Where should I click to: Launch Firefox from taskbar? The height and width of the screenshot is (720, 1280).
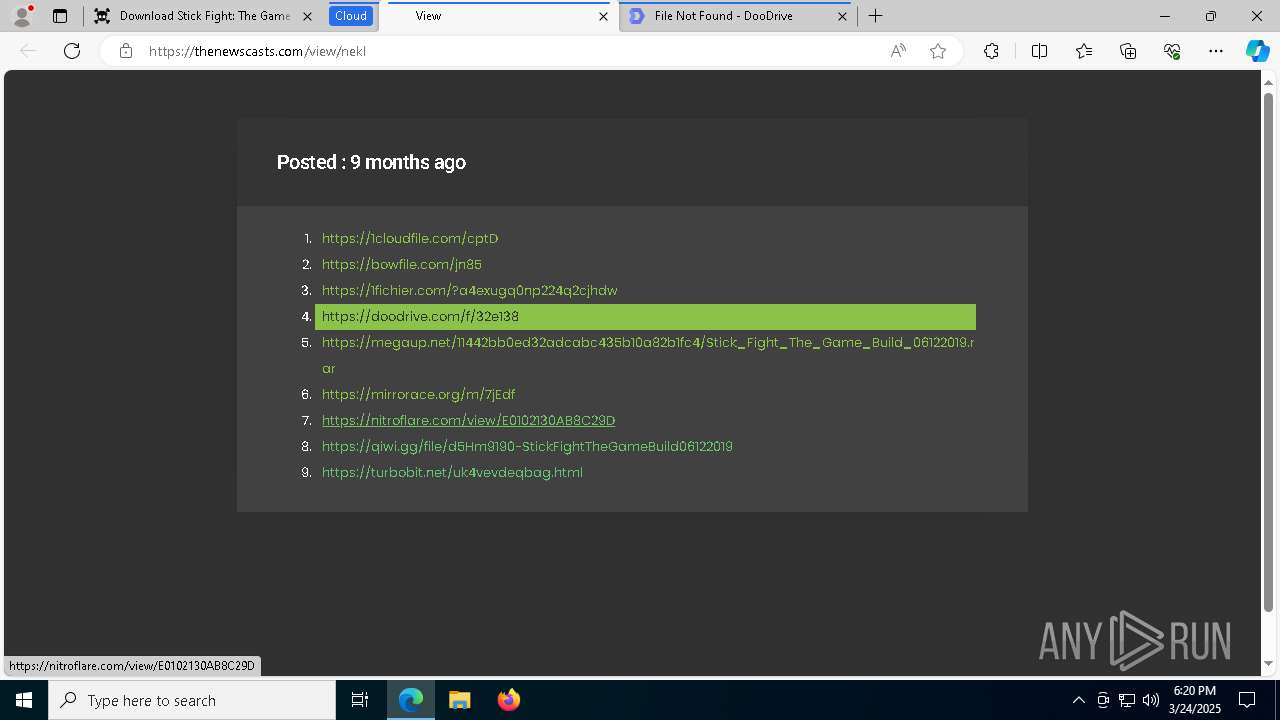coord(508,700)
